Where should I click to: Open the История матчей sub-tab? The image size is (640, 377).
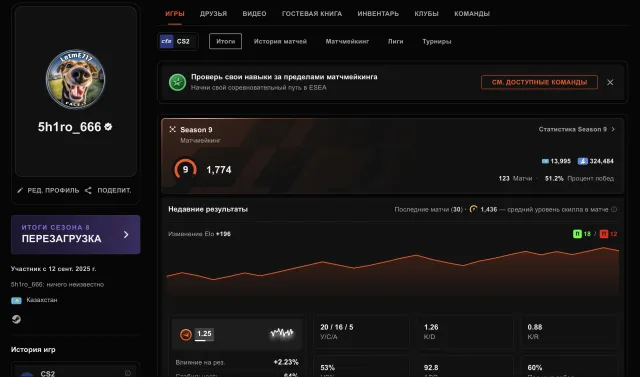click(280, 42)
